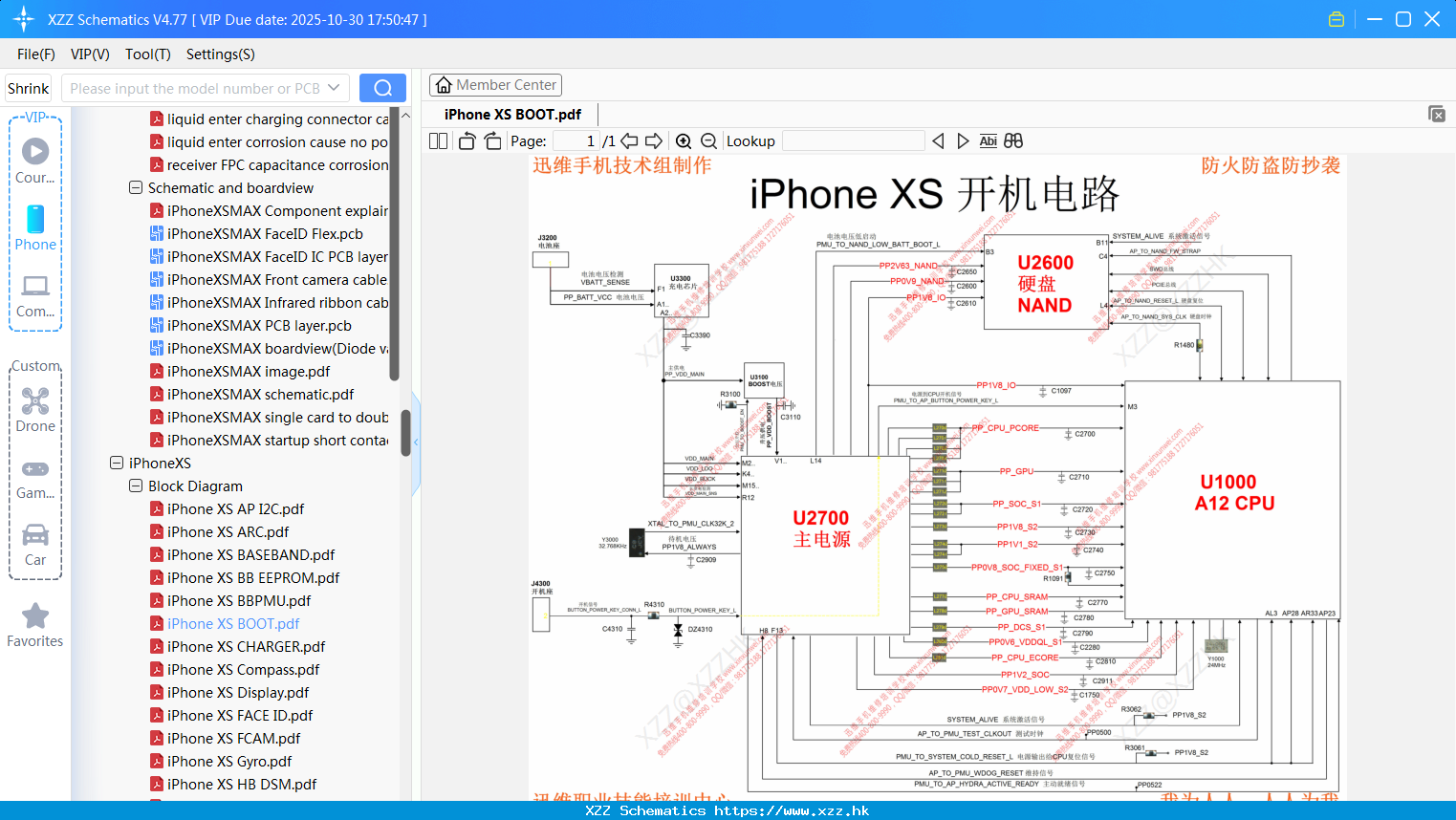Rotate page clockwise

pyautogui.click(x=492, y=140)
